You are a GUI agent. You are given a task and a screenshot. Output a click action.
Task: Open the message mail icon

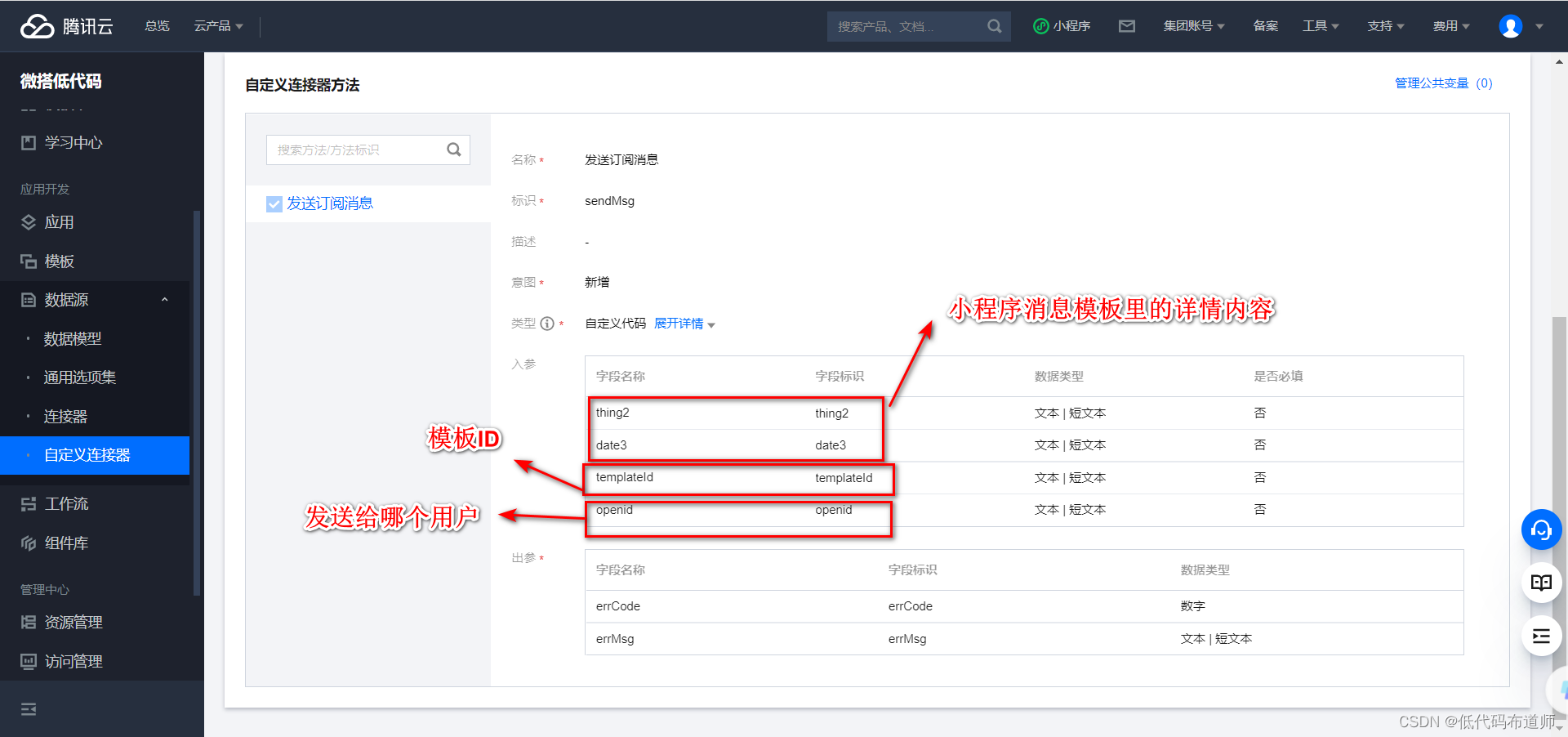tap(1127, 26)
